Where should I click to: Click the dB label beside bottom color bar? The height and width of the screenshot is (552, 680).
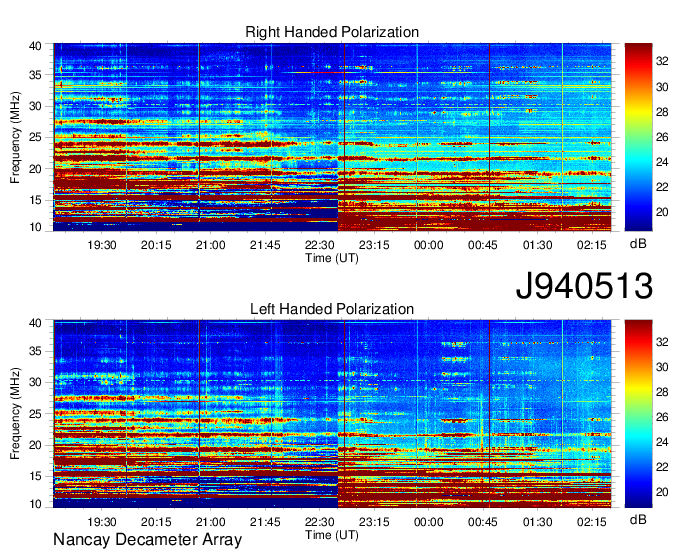click(x=638, y=519)
